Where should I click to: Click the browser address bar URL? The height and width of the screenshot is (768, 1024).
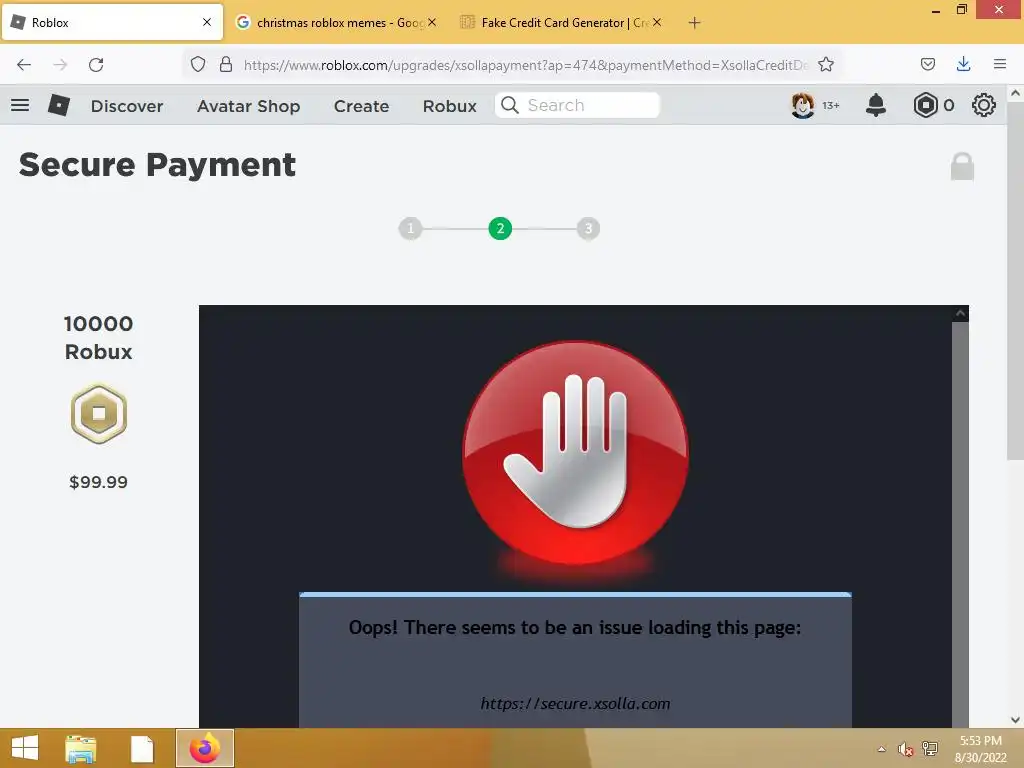click(x=526, y=65)
